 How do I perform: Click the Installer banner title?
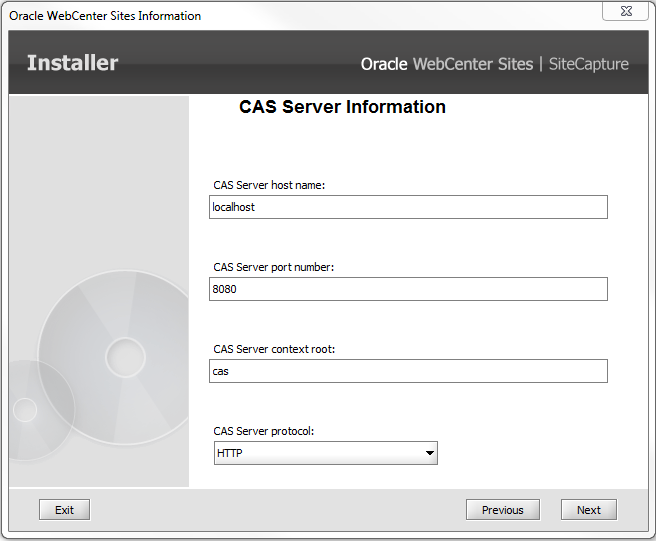pyautogui.click(x=72, y=63)
